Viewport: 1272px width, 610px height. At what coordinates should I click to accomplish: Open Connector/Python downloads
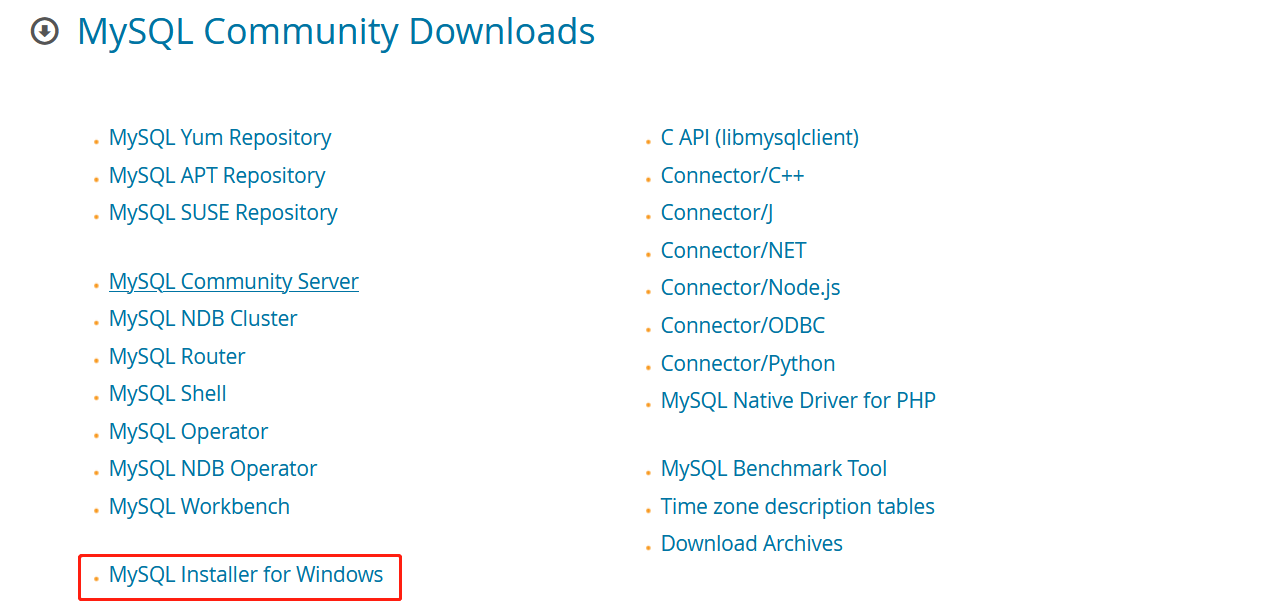748,364
